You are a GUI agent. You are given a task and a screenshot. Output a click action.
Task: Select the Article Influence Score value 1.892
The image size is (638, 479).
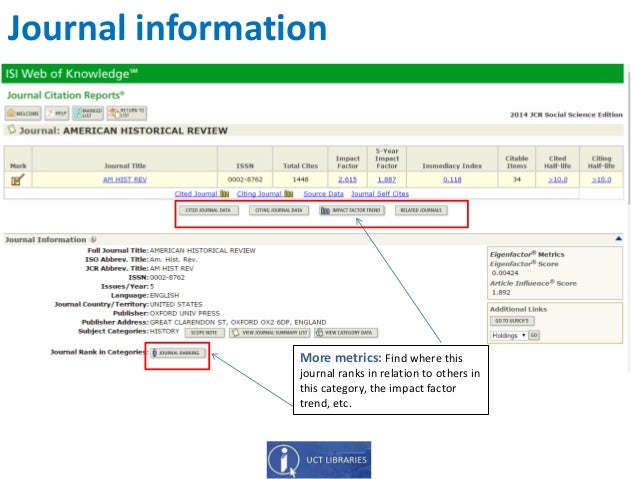(x=501, y=293)
